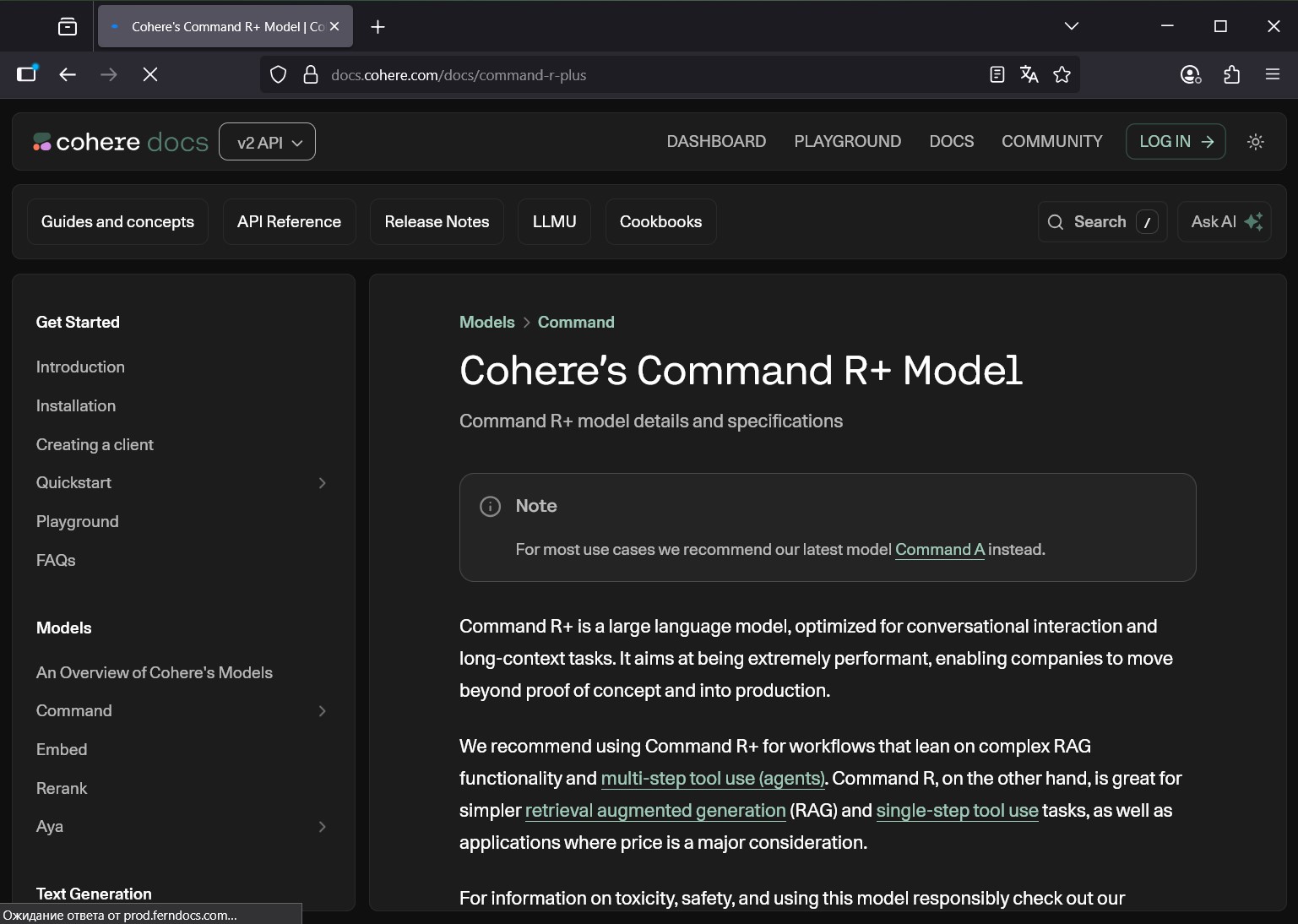The height and width of the screenshot is (924, 1298).
Task: Click the Search box
Action: [x=1102, y=222]
